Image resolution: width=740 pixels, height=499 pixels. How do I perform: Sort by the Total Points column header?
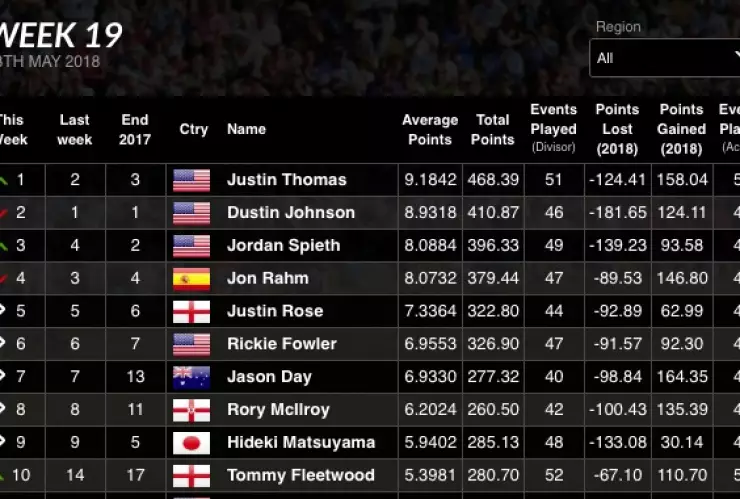[493, 130]
